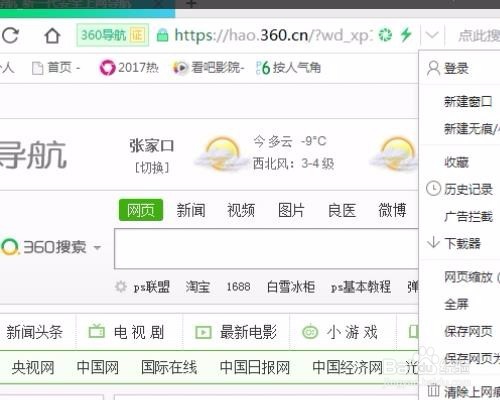
Task: Visit the 中国经济网 site link
Action: click(347, 367)
